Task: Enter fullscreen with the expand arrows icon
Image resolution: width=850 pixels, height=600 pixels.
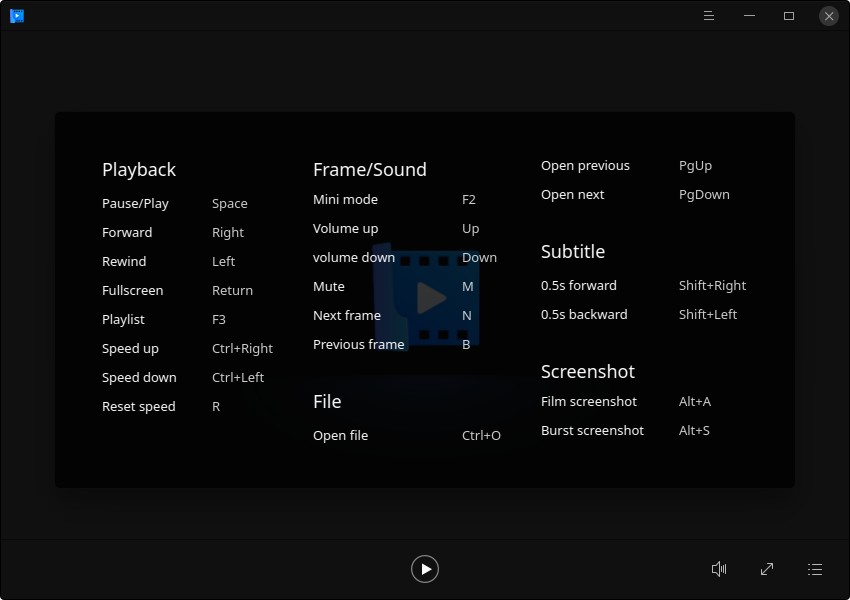Action: coord(767,569)
